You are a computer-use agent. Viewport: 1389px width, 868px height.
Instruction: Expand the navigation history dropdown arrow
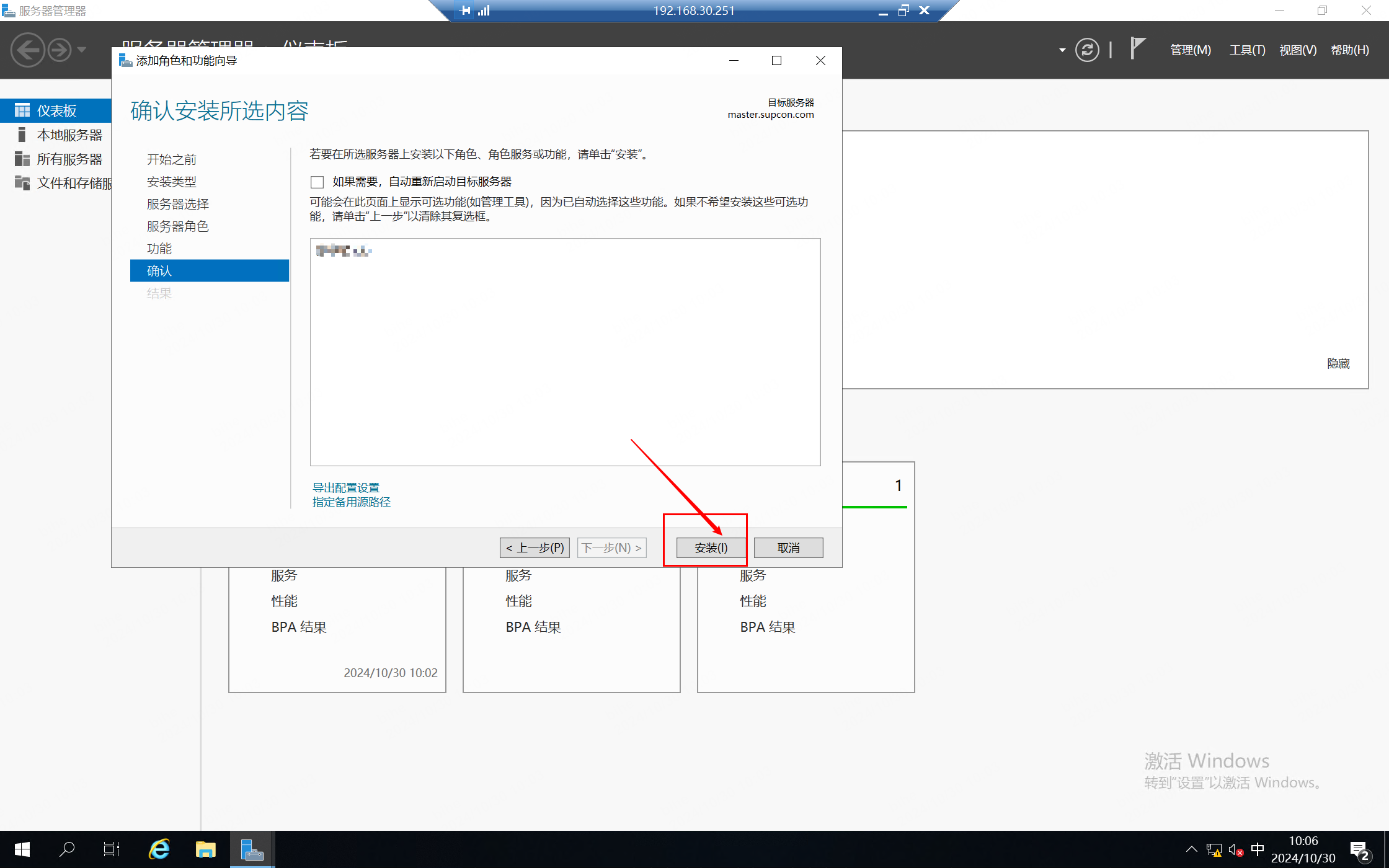pyautogui.click(x=82, y=50)
